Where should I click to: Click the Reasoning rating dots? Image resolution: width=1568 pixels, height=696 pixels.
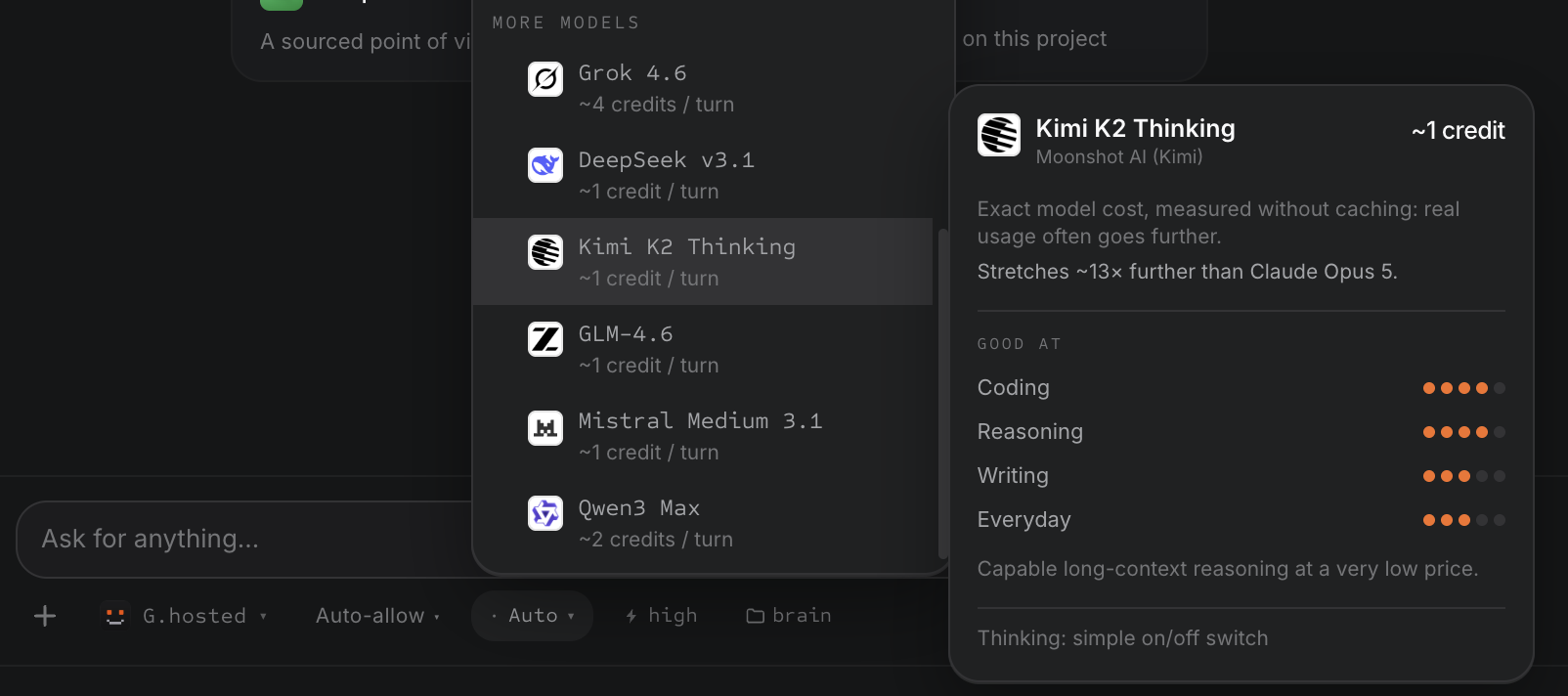click(1463, 432)
